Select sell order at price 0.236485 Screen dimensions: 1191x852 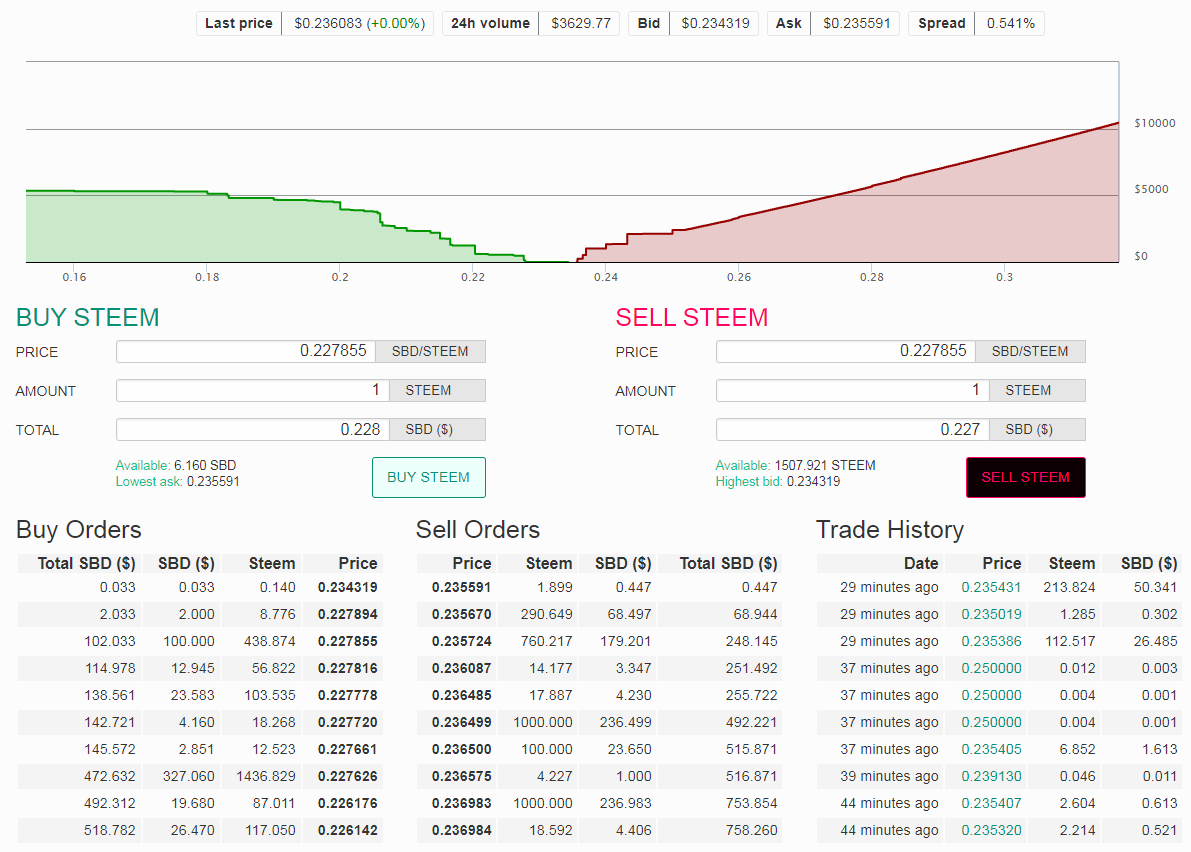click(599, 696)
